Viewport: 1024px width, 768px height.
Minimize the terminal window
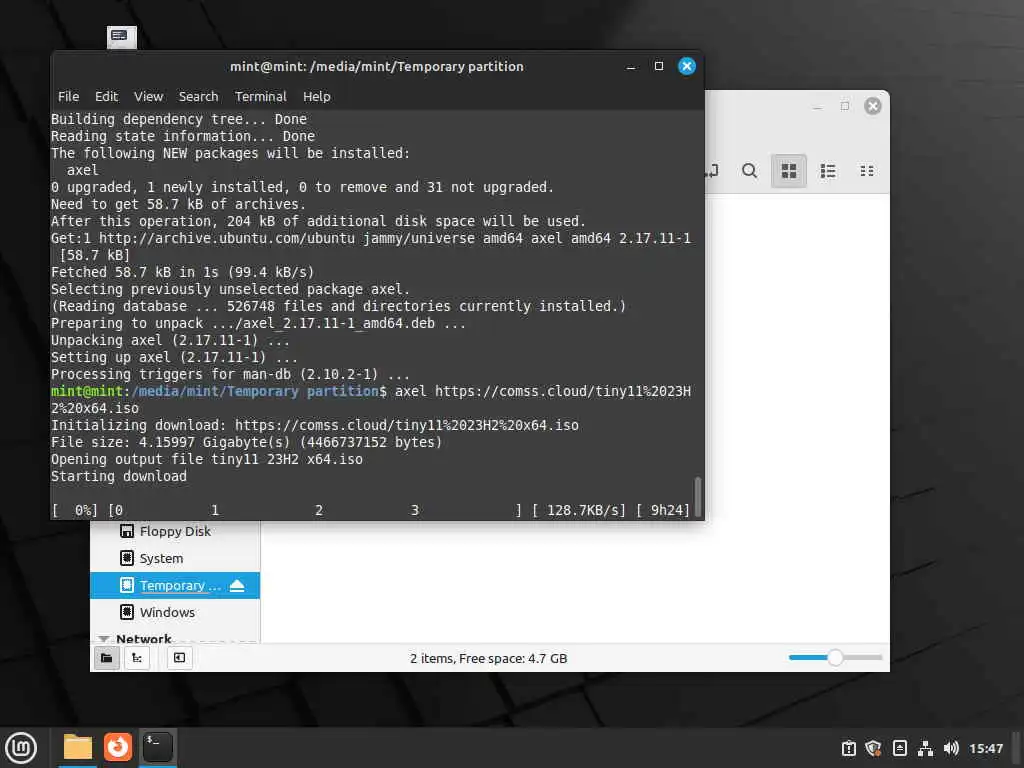coord(631,67)
